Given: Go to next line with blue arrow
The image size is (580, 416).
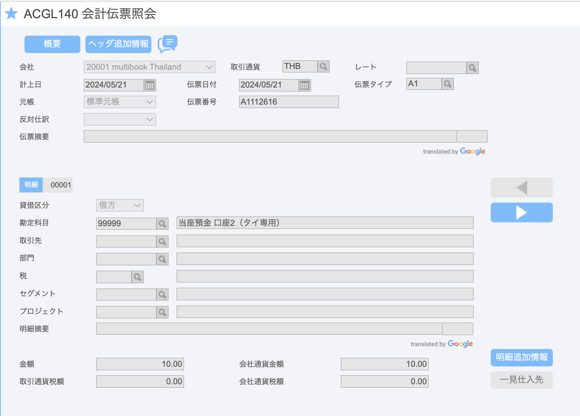Looking at the screenshot, I should [522, 213].
